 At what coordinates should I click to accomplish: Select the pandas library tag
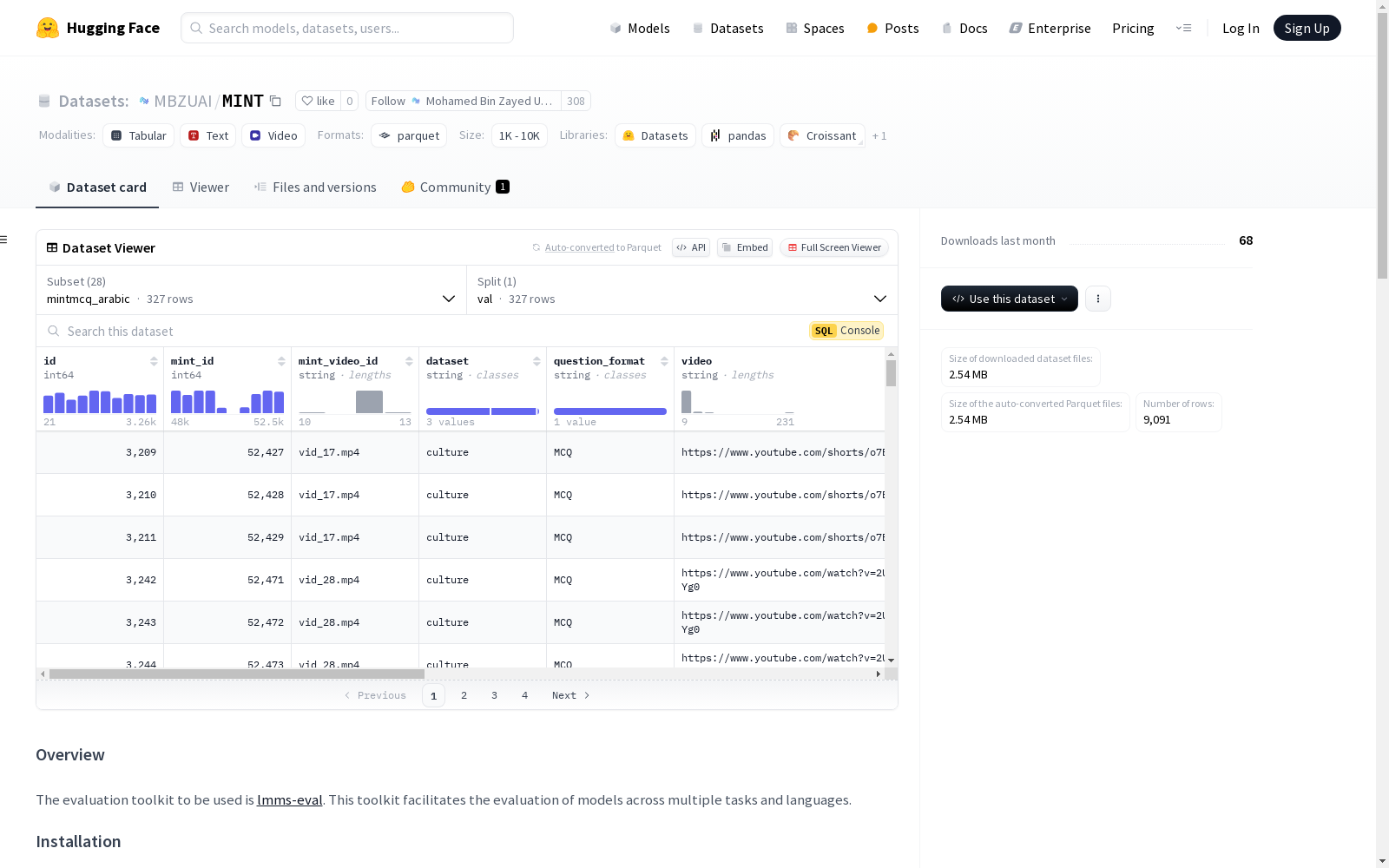pyautogui.click(x=738, y=135)
